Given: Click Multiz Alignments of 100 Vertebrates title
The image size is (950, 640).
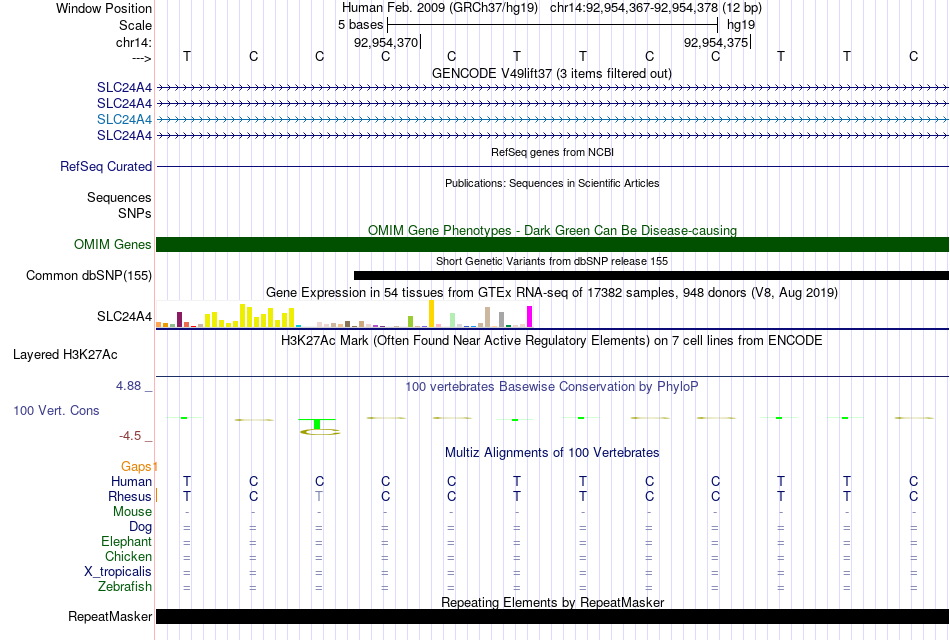Looking at the screenshot, I should pos(552,453).
